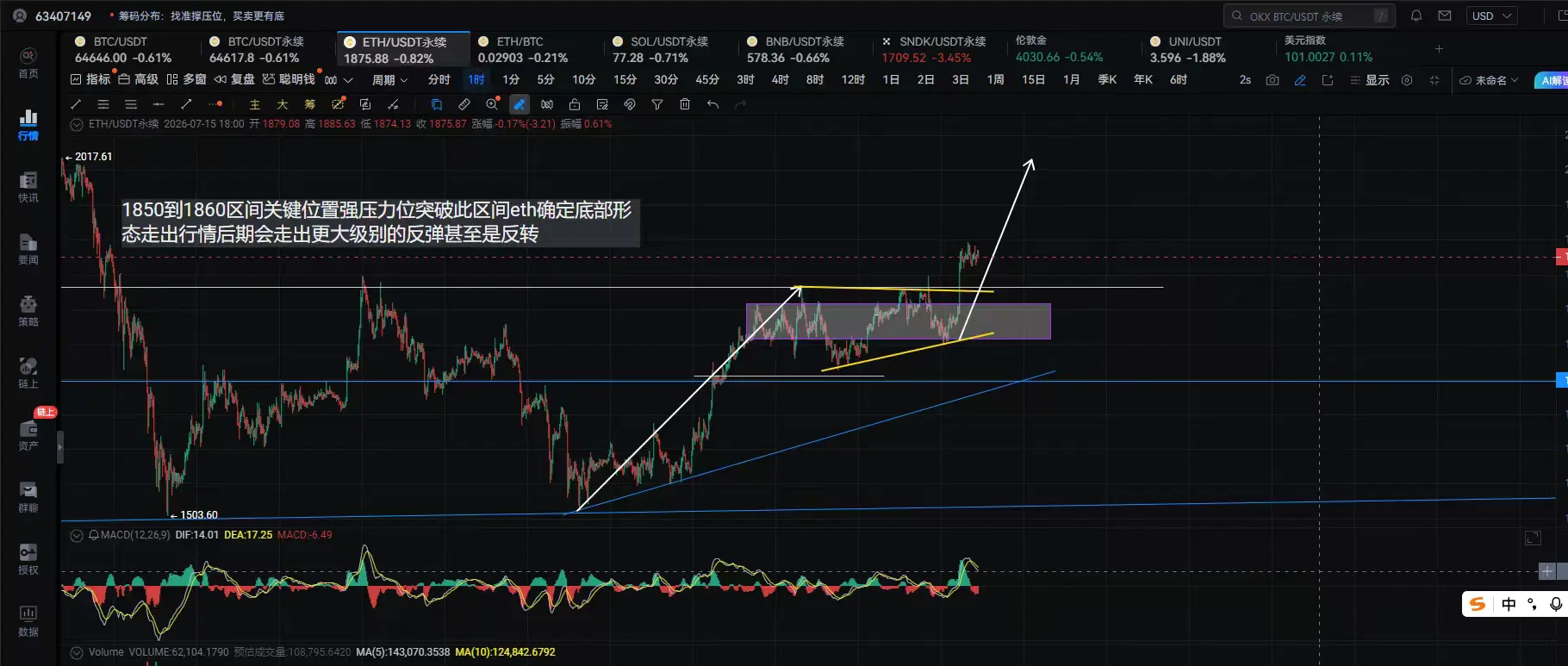Image resolution: width=1568 pixels, height=666 pixels.
Task: Open the 行情 market sidebar icon
Action: [28, 124]
